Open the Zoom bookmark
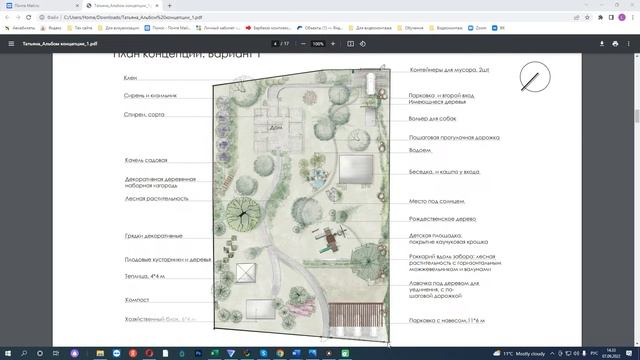This screenshot has height=360, width=640. (477, 28)
